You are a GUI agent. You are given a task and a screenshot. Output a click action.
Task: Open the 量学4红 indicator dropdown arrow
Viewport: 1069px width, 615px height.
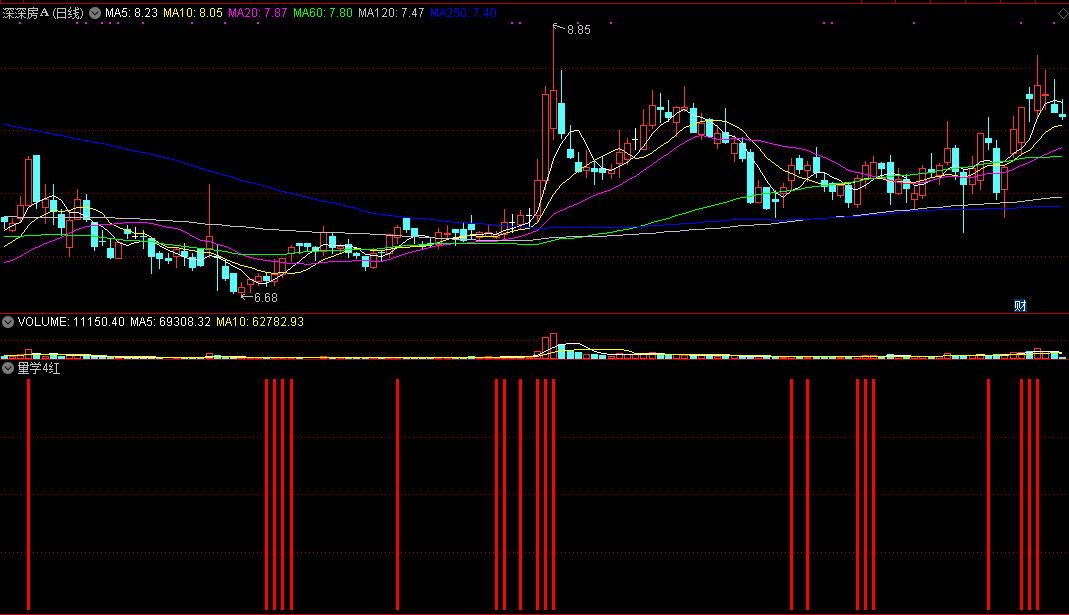[x=8, y=369]
